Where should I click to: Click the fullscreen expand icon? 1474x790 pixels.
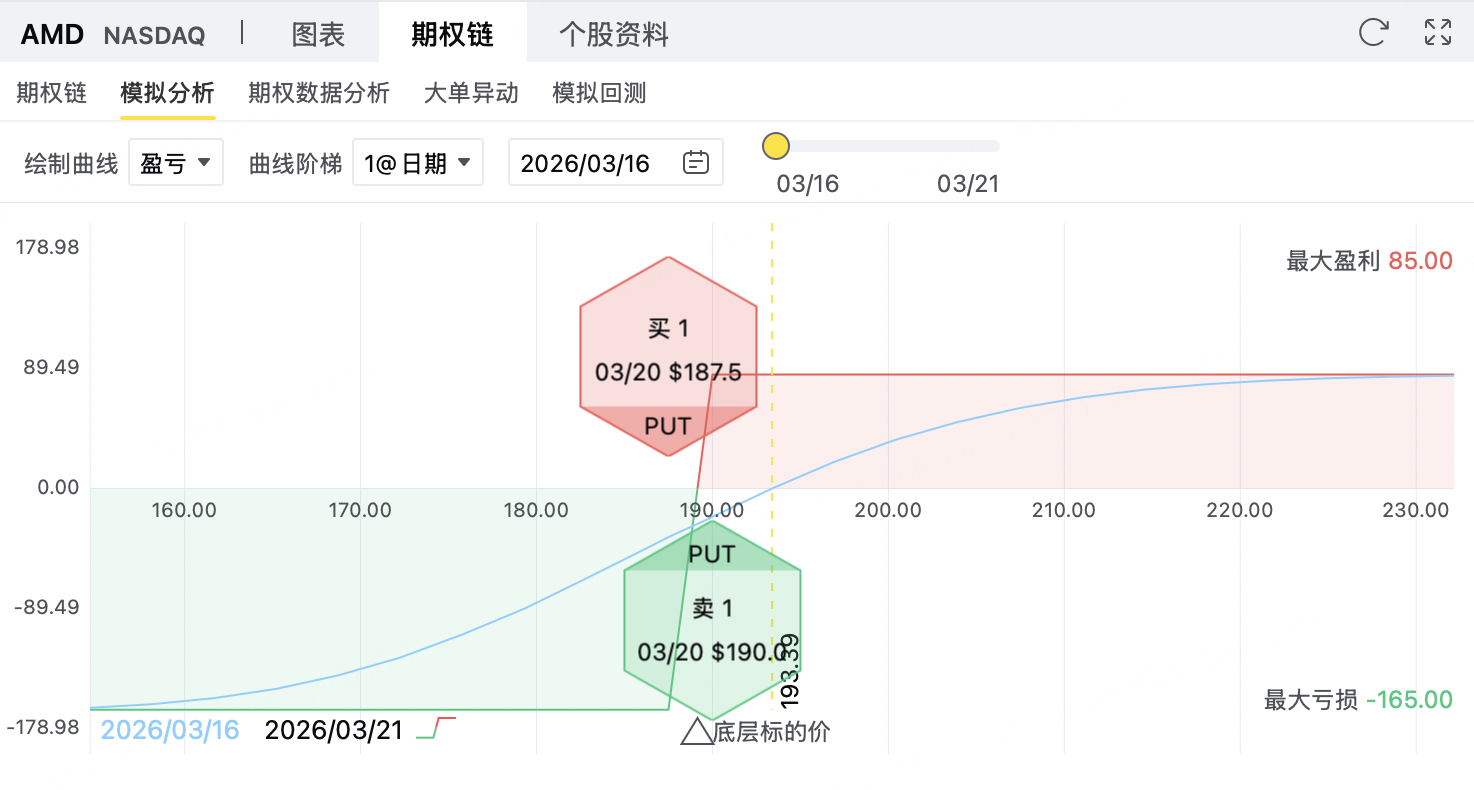(x=1437, y=32)
